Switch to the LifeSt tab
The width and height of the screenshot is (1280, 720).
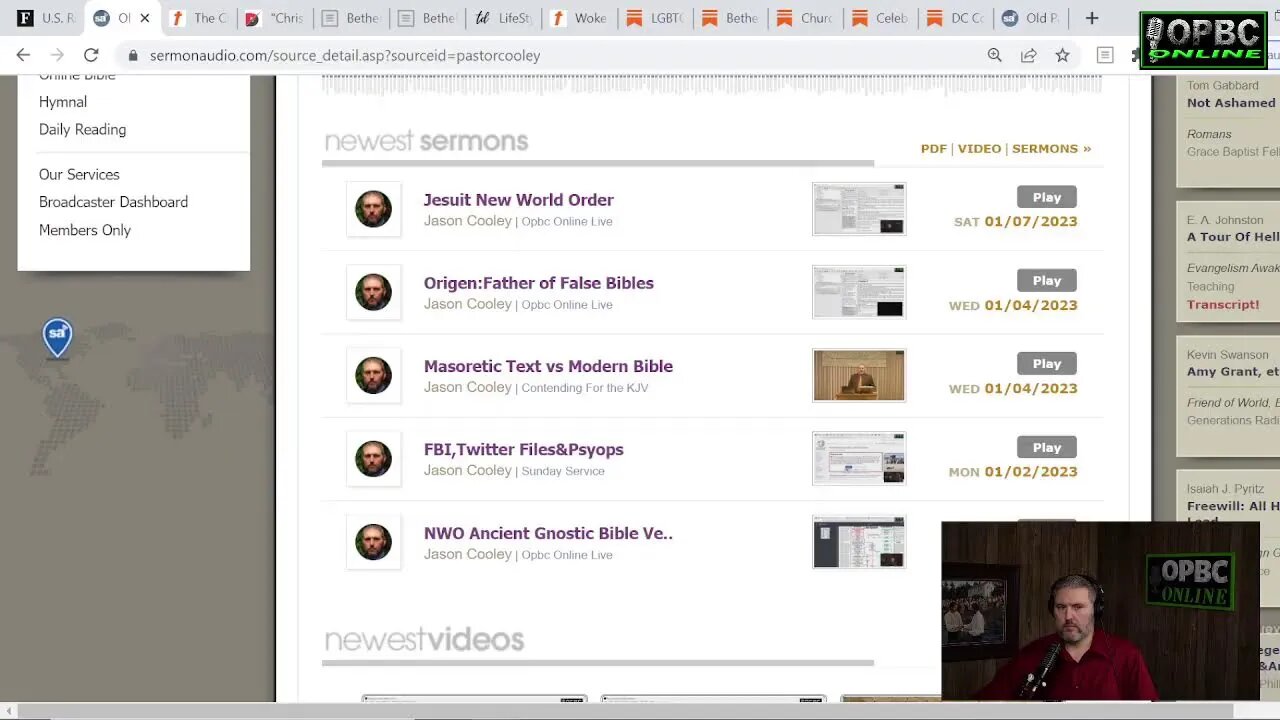coord(505,18)
